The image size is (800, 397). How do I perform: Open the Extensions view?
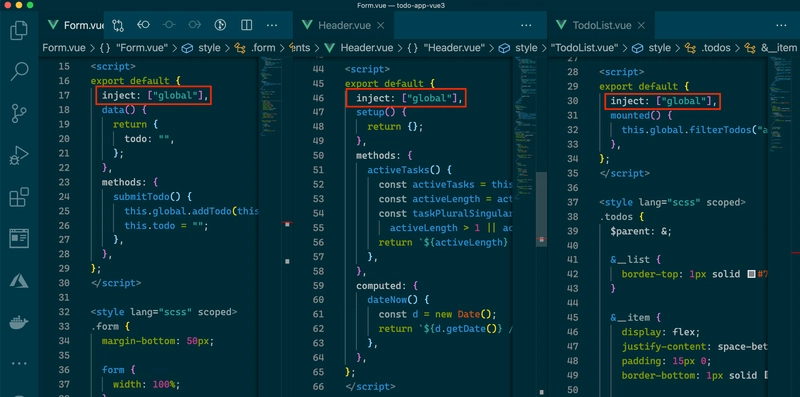pos(19,197)
